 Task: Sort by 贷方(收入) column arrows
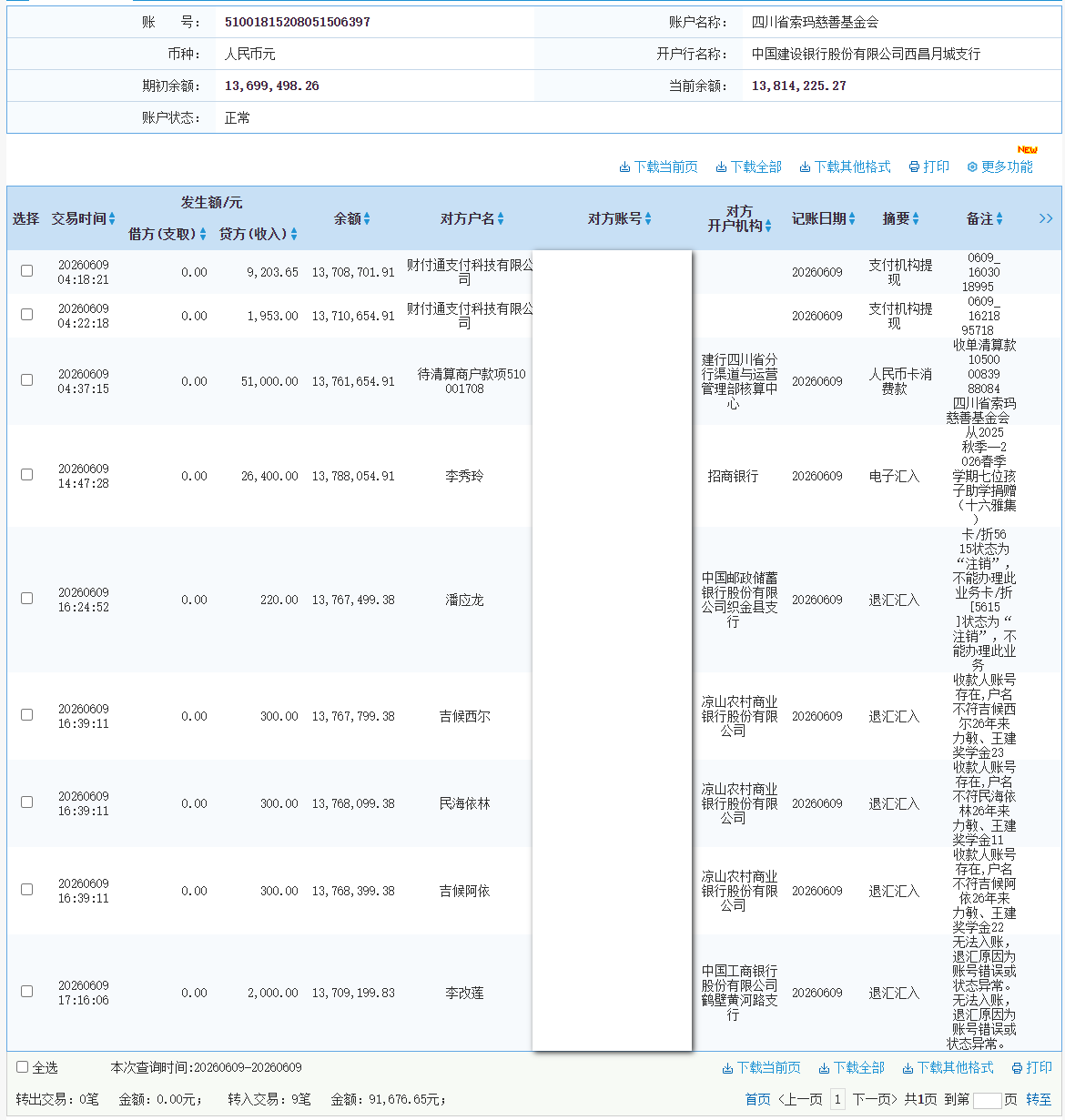tap(294, 234)
